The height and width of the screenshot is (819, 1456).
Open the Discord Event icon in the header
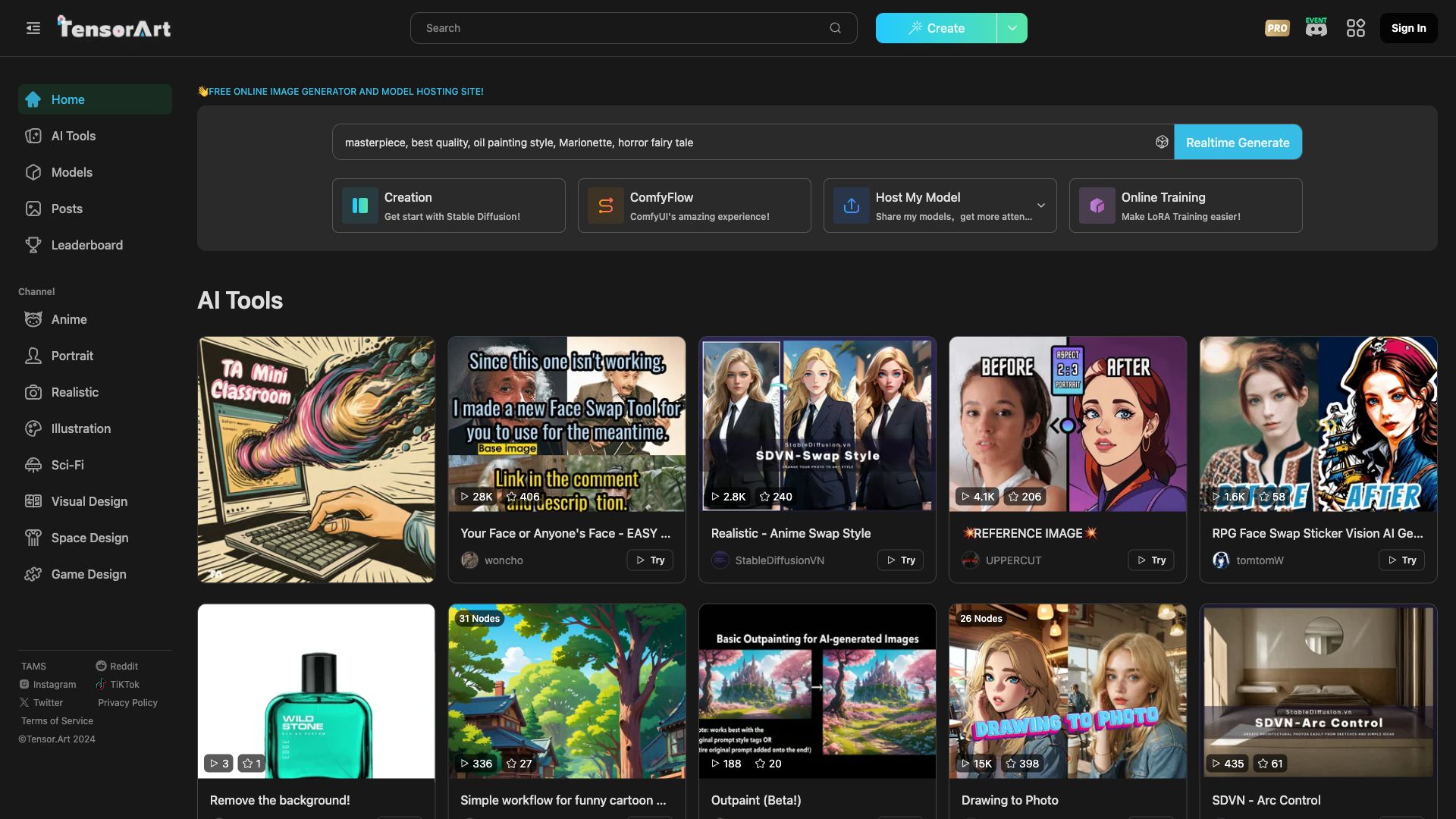coord(1316,27)
